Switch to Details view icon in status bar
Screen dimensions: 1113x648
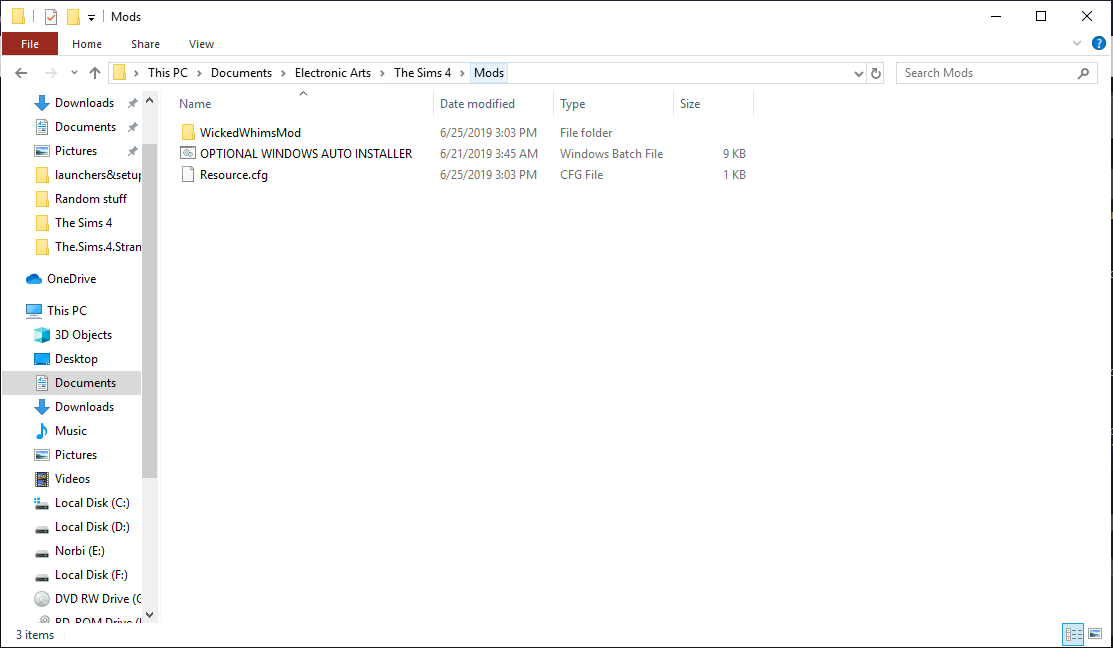pyautogui.click(x=1073, y=634)
